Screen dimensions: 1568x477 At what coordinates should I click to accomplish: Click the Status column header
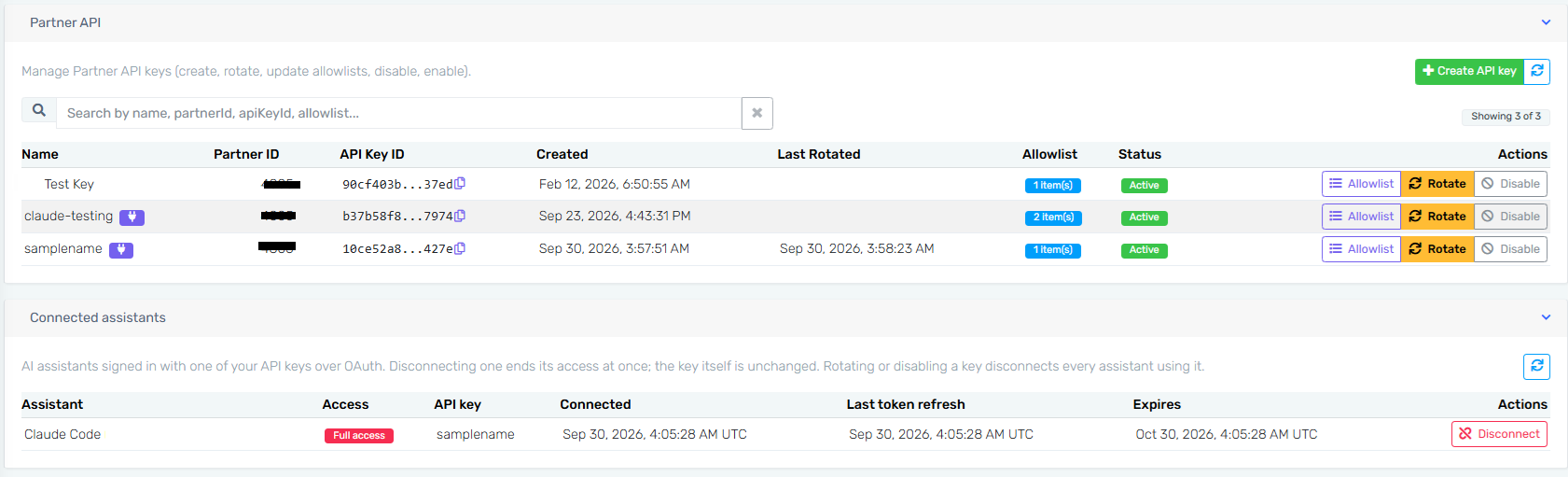click(1140, 154)
